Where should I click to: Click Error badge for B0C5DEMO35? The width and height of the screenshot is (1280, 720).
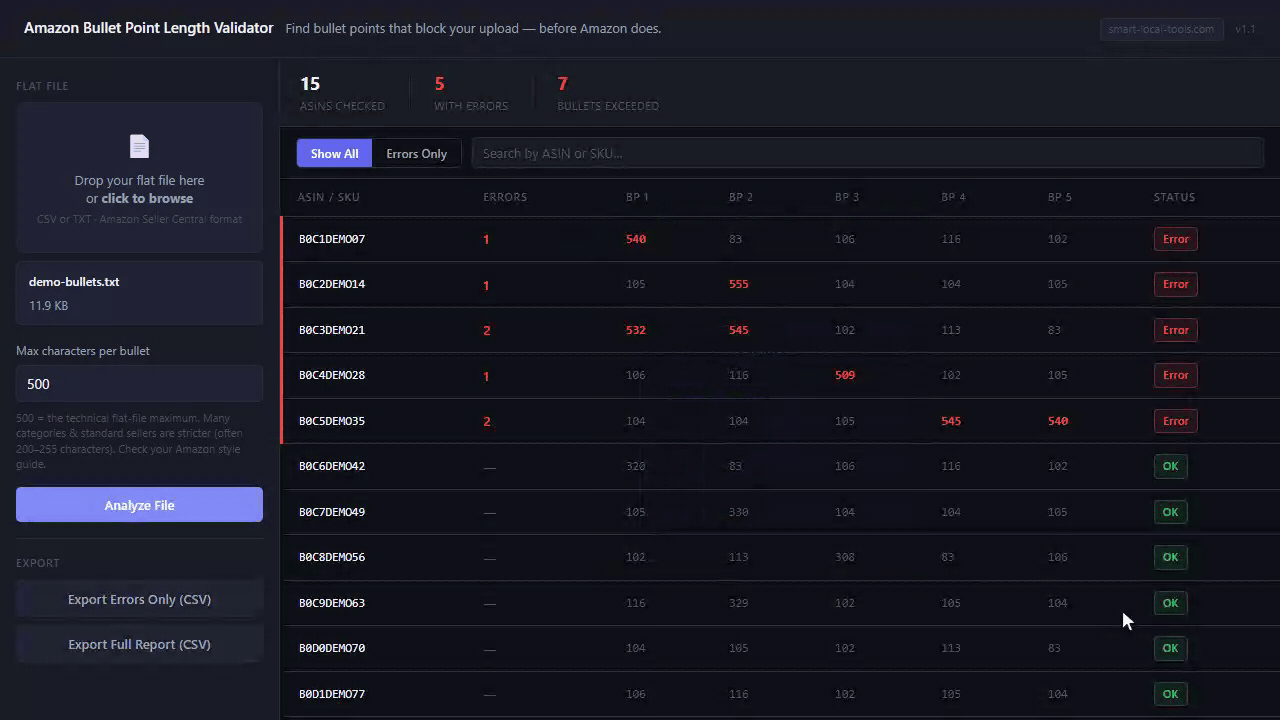pos(1175,421)
